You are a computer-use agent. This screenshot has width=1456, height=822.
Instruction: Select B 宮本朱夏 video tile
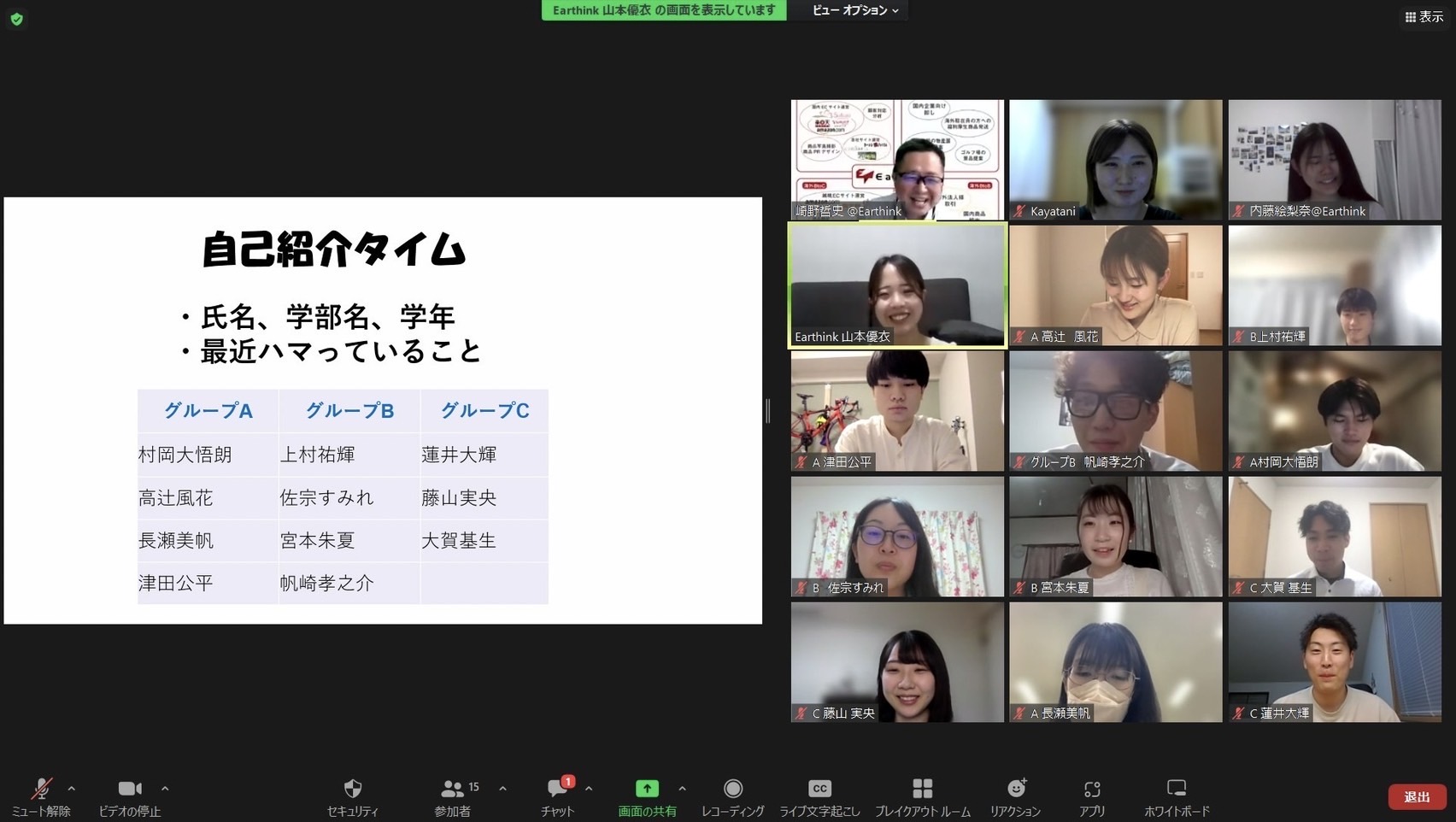click(x=1116, y=537)
